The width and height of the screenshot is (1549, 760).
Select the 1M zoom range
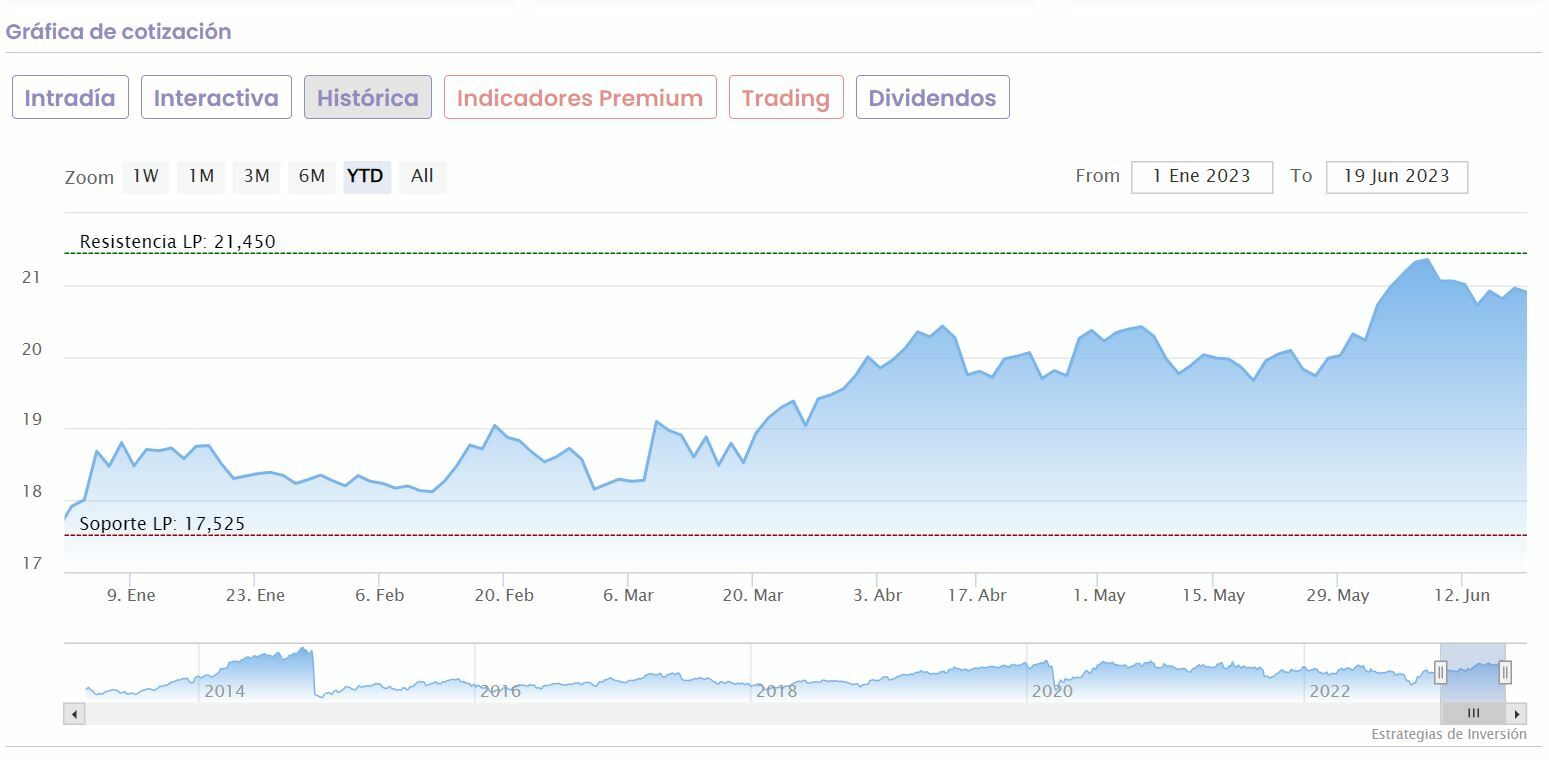[201, 176]
